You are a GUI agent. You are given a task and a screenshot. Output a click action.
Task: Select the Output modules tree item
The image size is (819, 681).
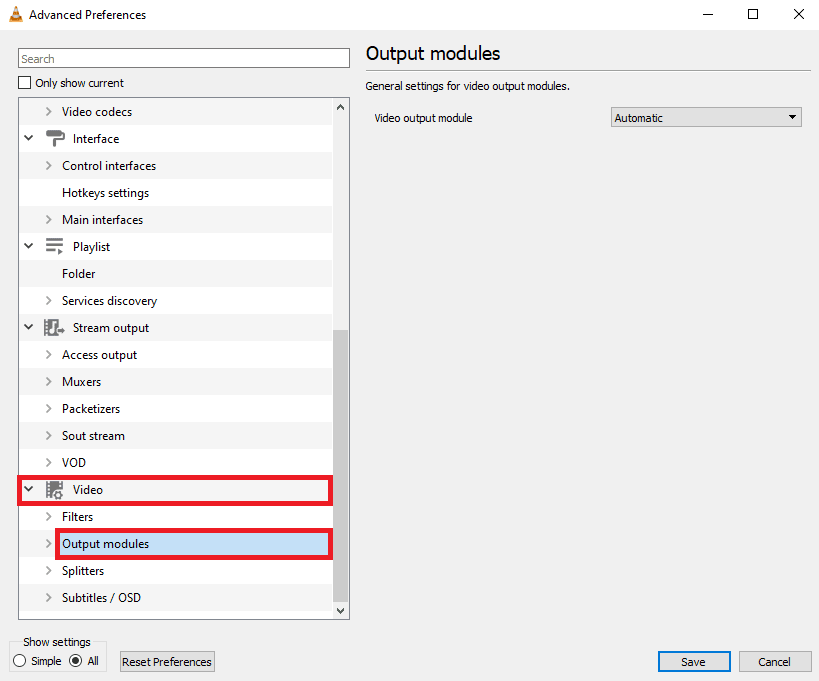pos(106,544)
